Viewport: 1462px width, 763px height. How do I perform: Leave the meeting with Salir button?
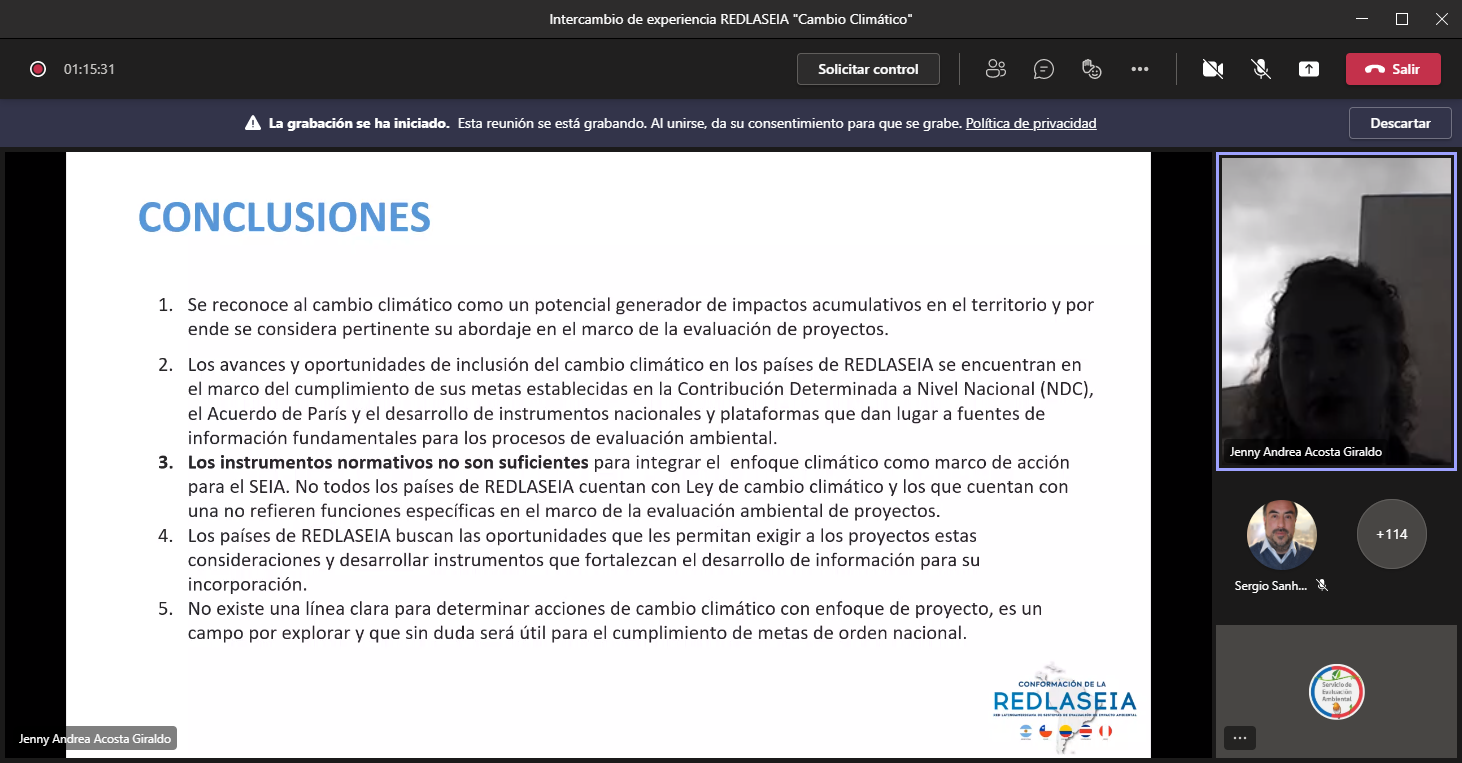click(x=1393, y=69)
